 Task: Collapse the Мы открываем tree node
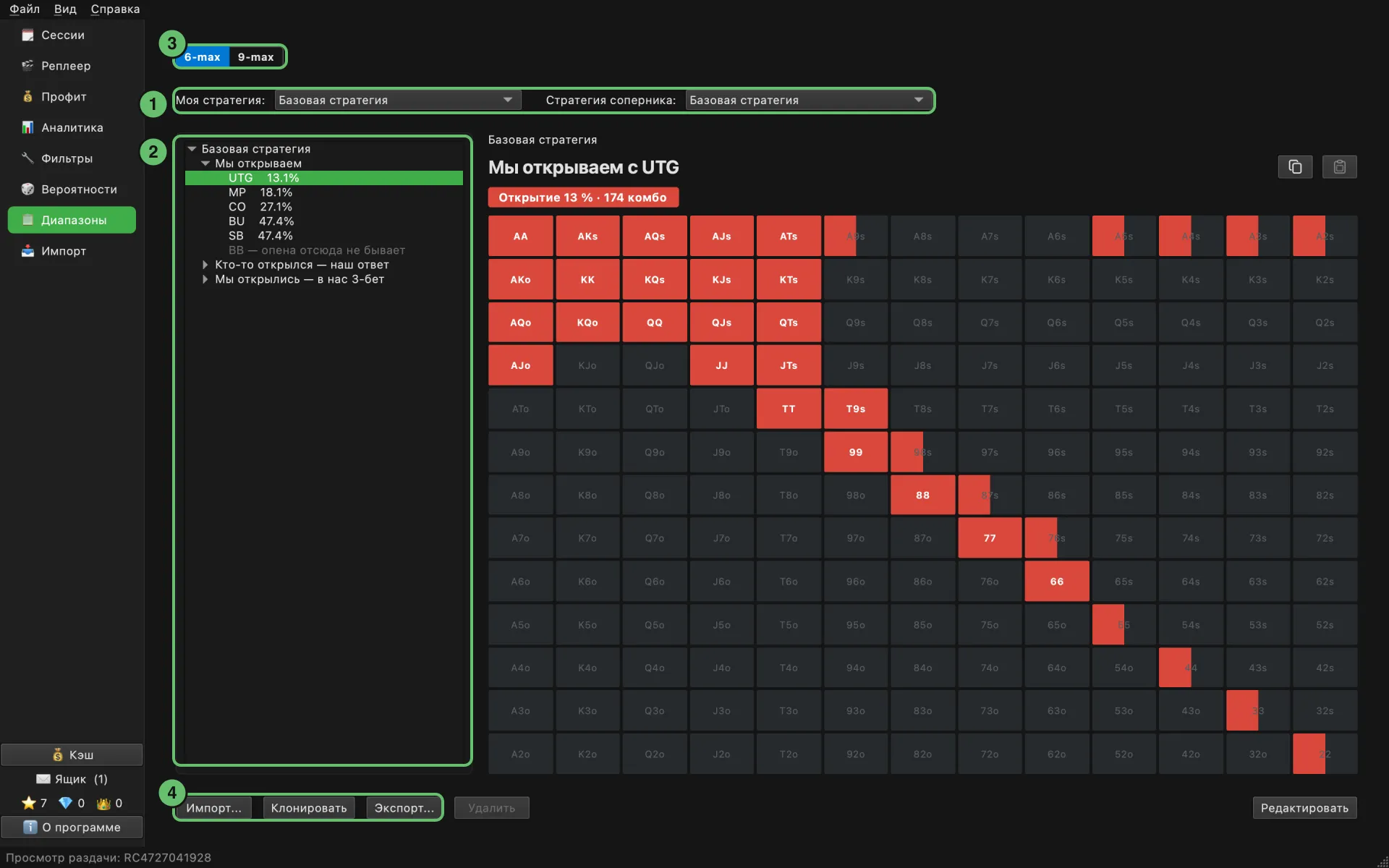(x=205, y=163)
